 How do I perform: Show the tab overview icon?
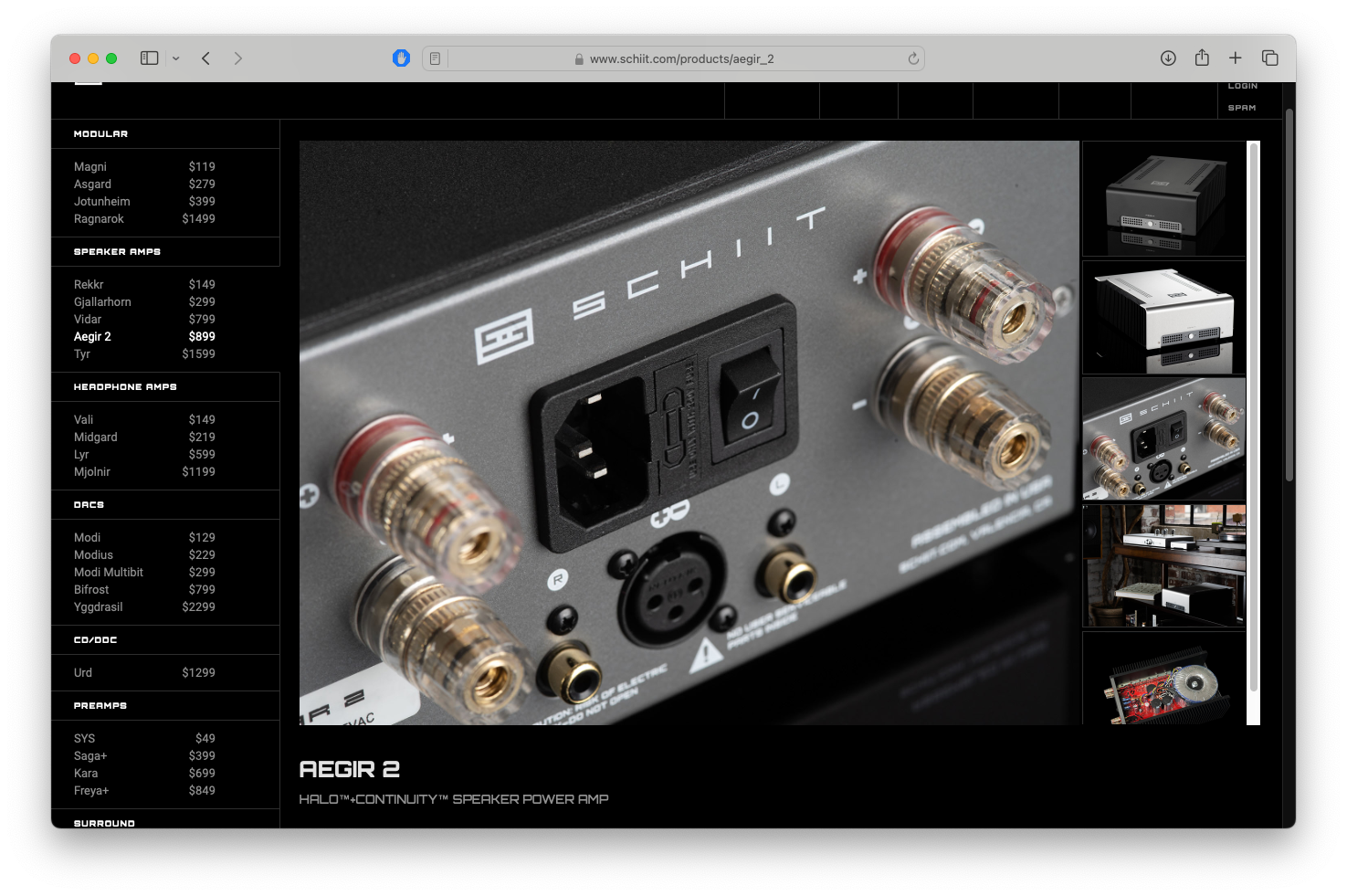tap(1269, 58)
